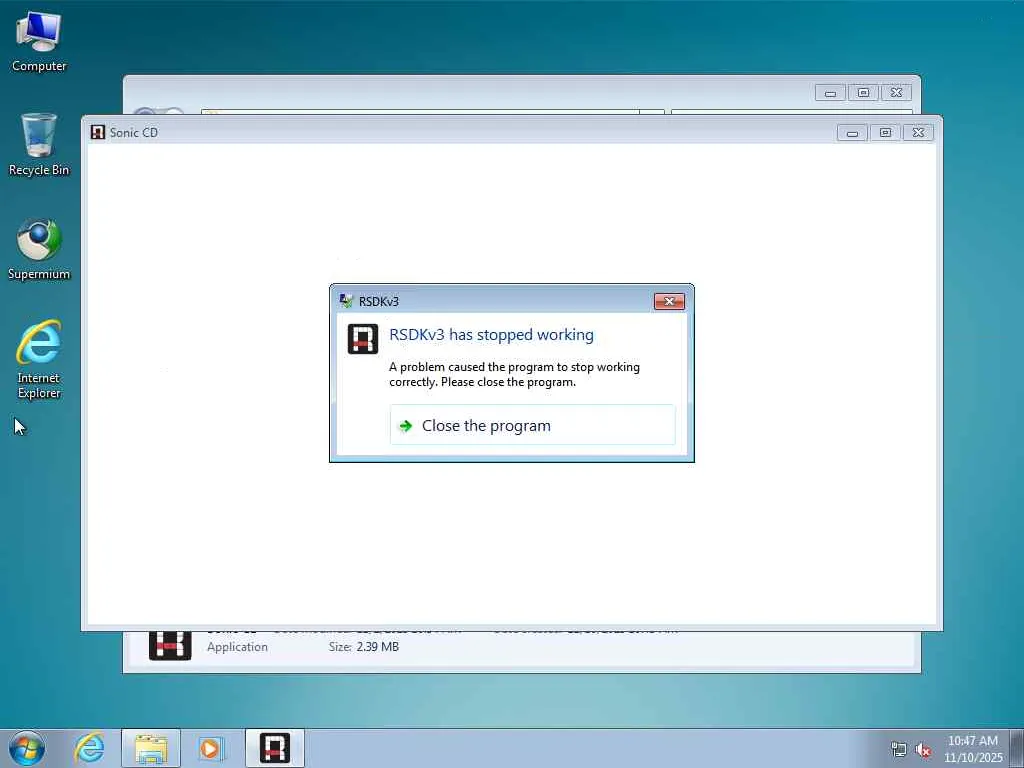
Task: Minimize the Sonic CD window
Action: coord(852,133)
